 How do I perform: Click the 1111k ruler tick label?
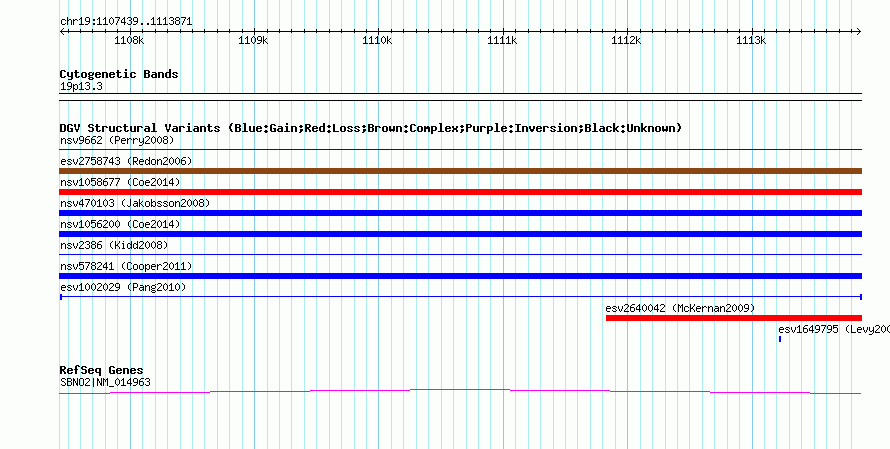point(502,41)
